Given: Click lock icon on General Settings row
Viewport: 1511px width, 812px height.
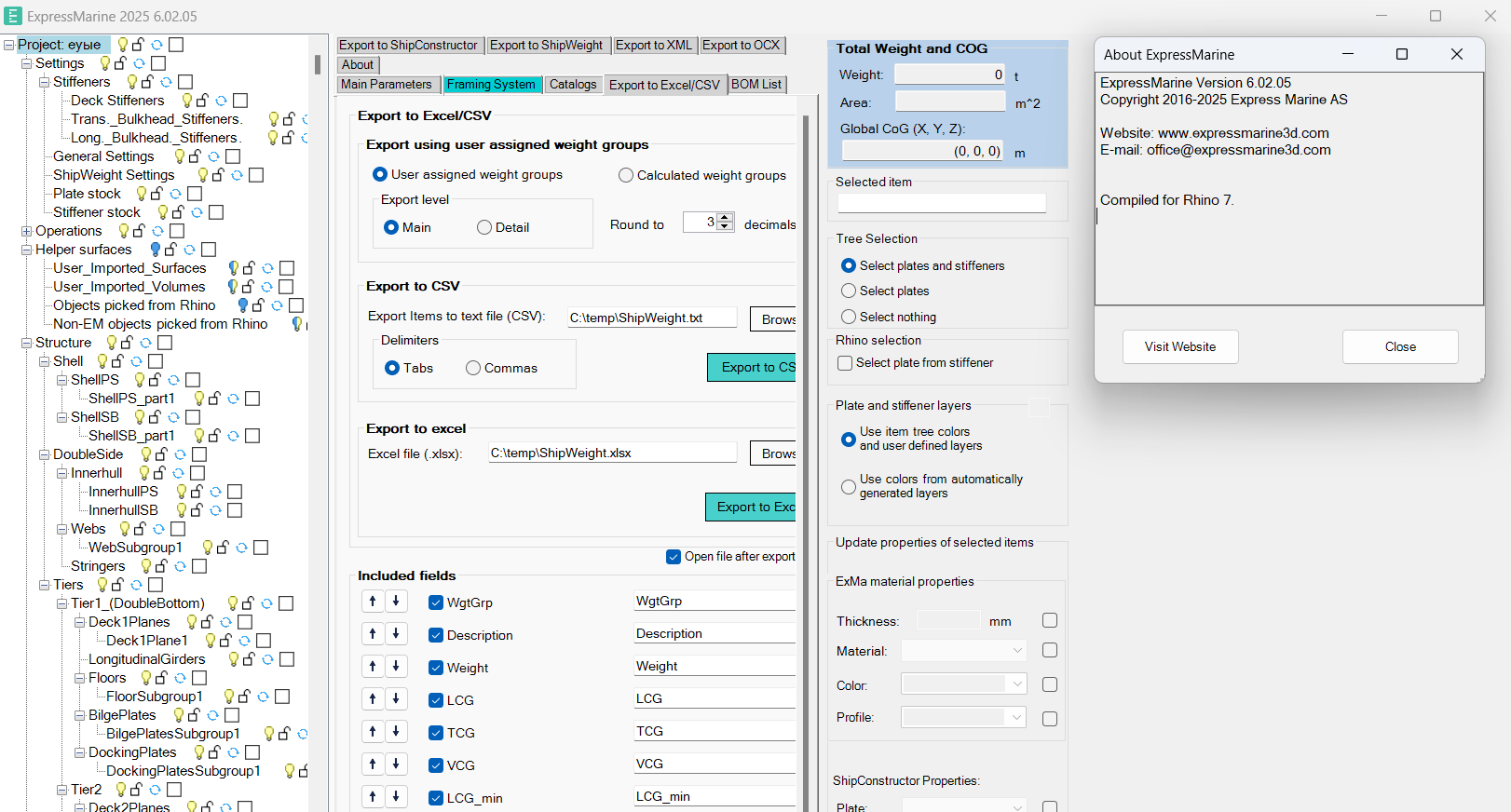Looking at the screenshot, I should [x=195, y=156].
